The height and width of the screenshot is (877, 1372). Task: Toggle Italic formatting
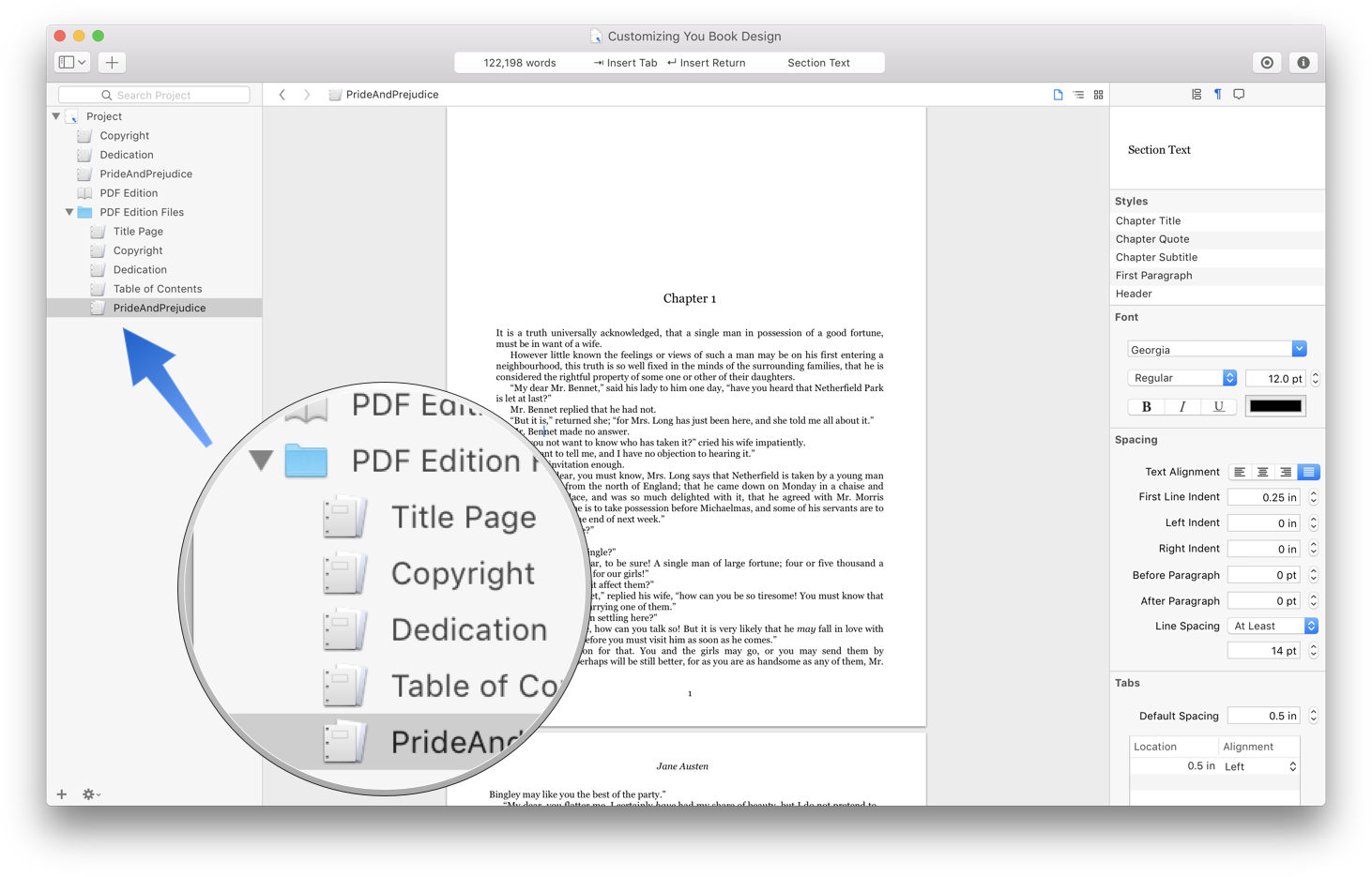point(1182,406)
